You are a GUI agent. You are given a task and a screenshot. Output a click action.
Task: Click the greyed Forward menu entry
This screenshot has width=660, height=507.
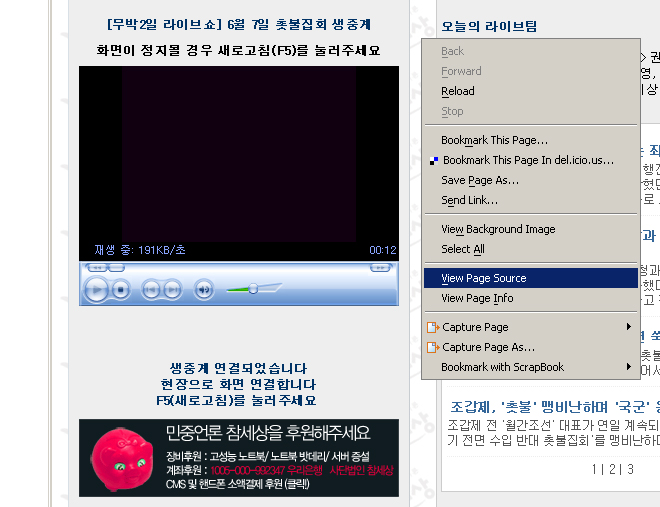point(531,72)
